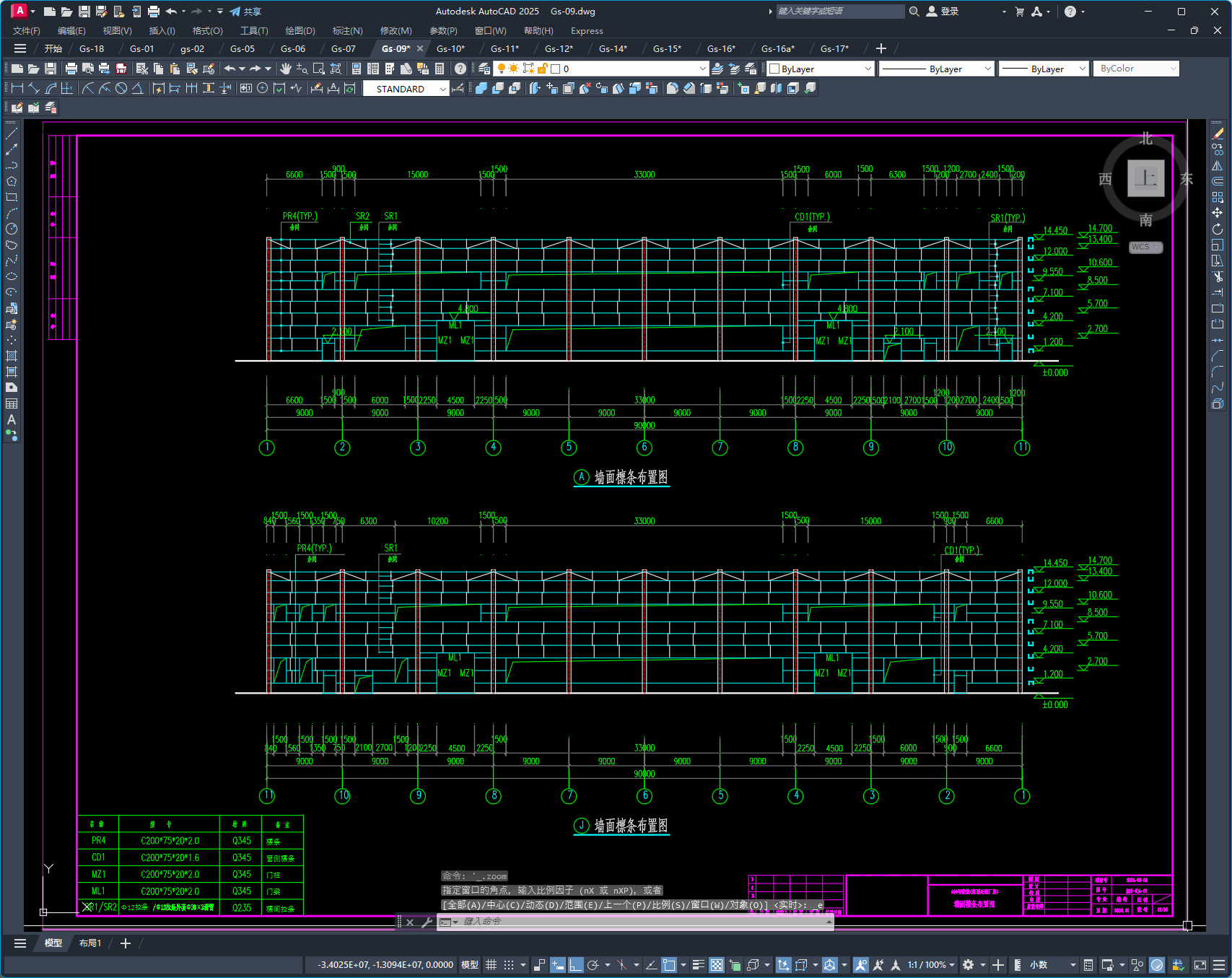The width and height of the screenshot is (1232, 978).
Task: Switch to the Gs-18 drawing tab
Action: [x=92, y=48]
